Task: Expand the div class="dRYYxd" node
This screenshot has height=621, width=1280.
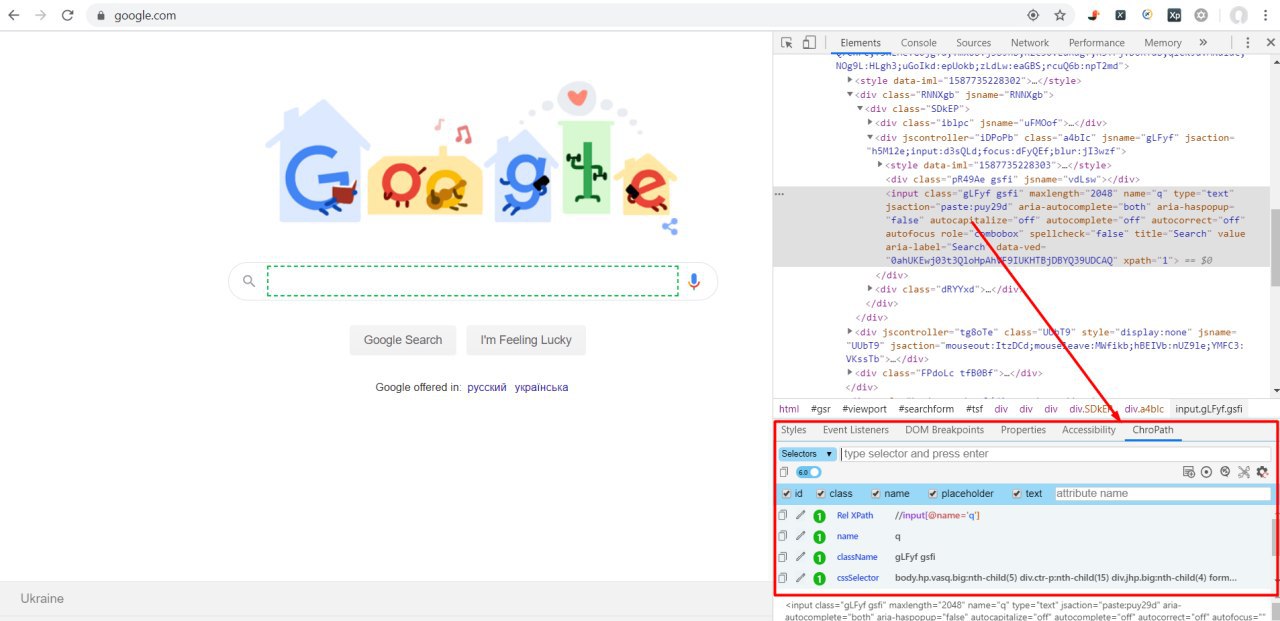Action: (x=870, y=289)
